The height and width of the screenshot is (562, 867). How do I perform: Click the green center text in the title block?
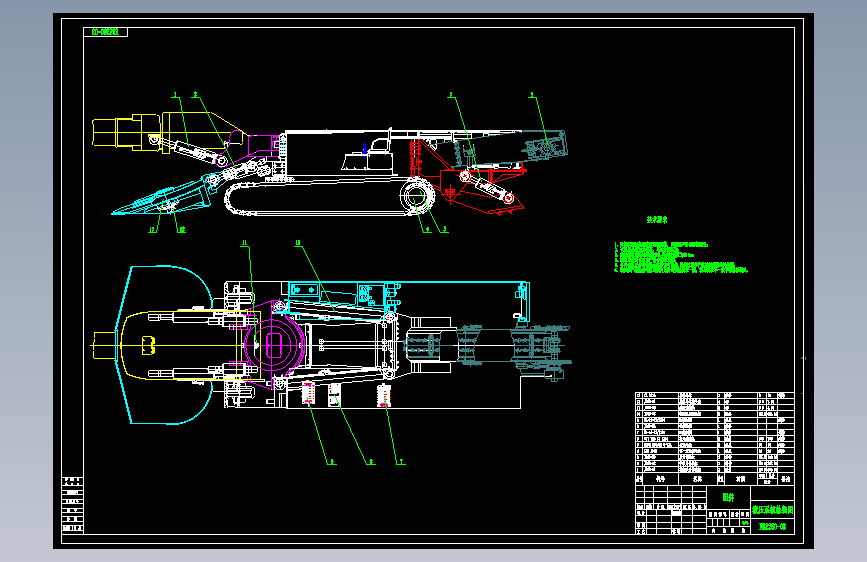click(729, 497)
